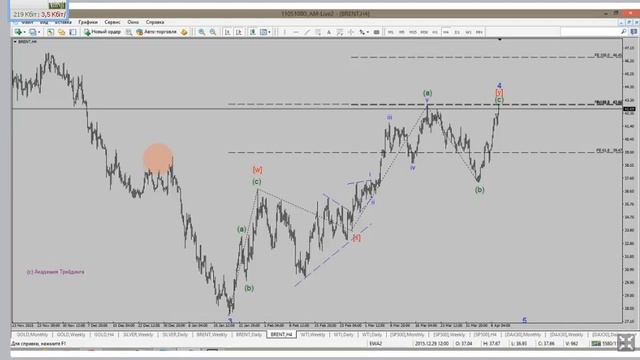
Task: Switch to the WTI,Weekly chart tab
Action: coord(313,335)
